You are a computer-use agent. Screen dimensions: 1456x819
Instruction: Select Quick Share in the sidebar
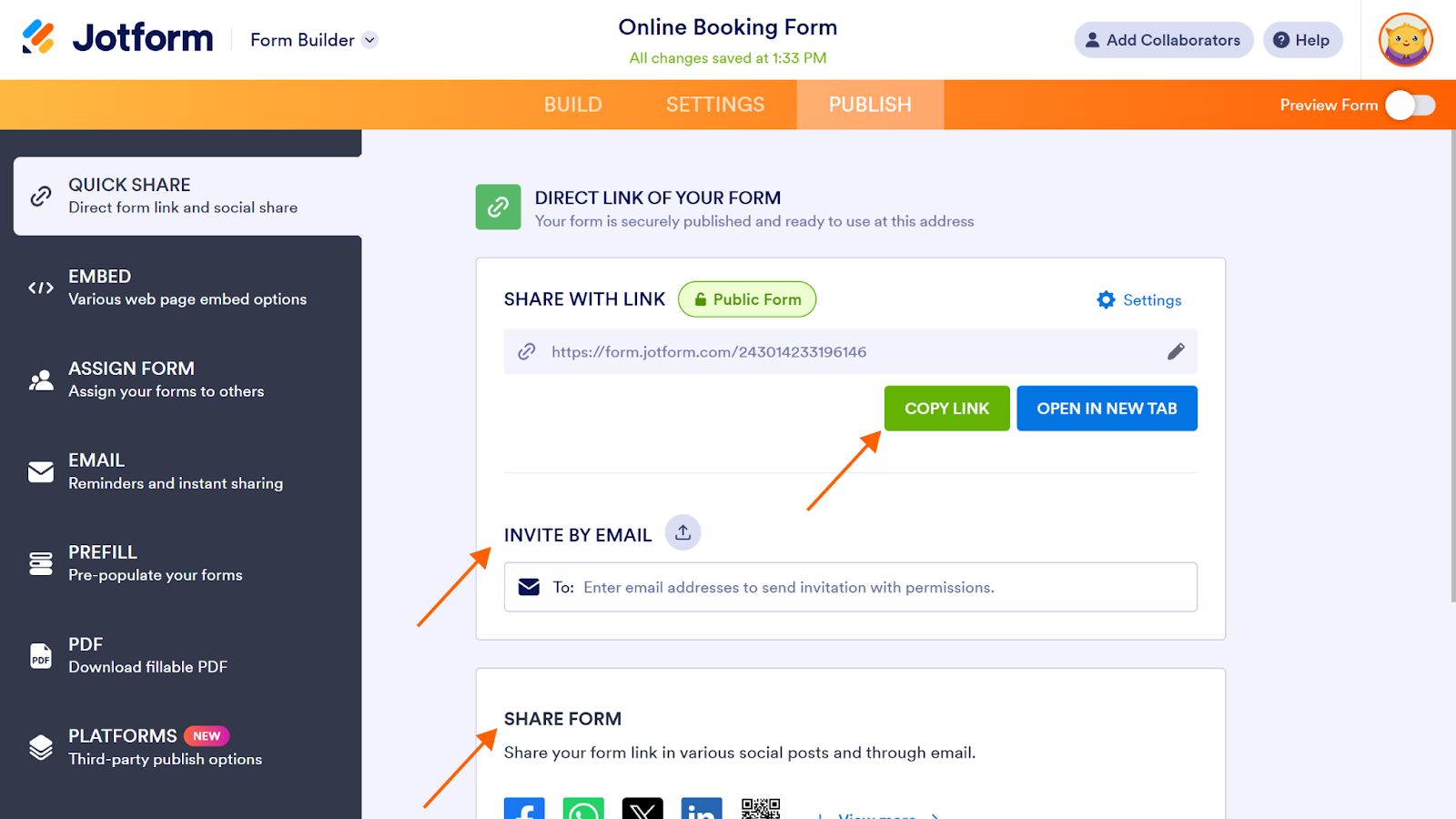point(187,196)
